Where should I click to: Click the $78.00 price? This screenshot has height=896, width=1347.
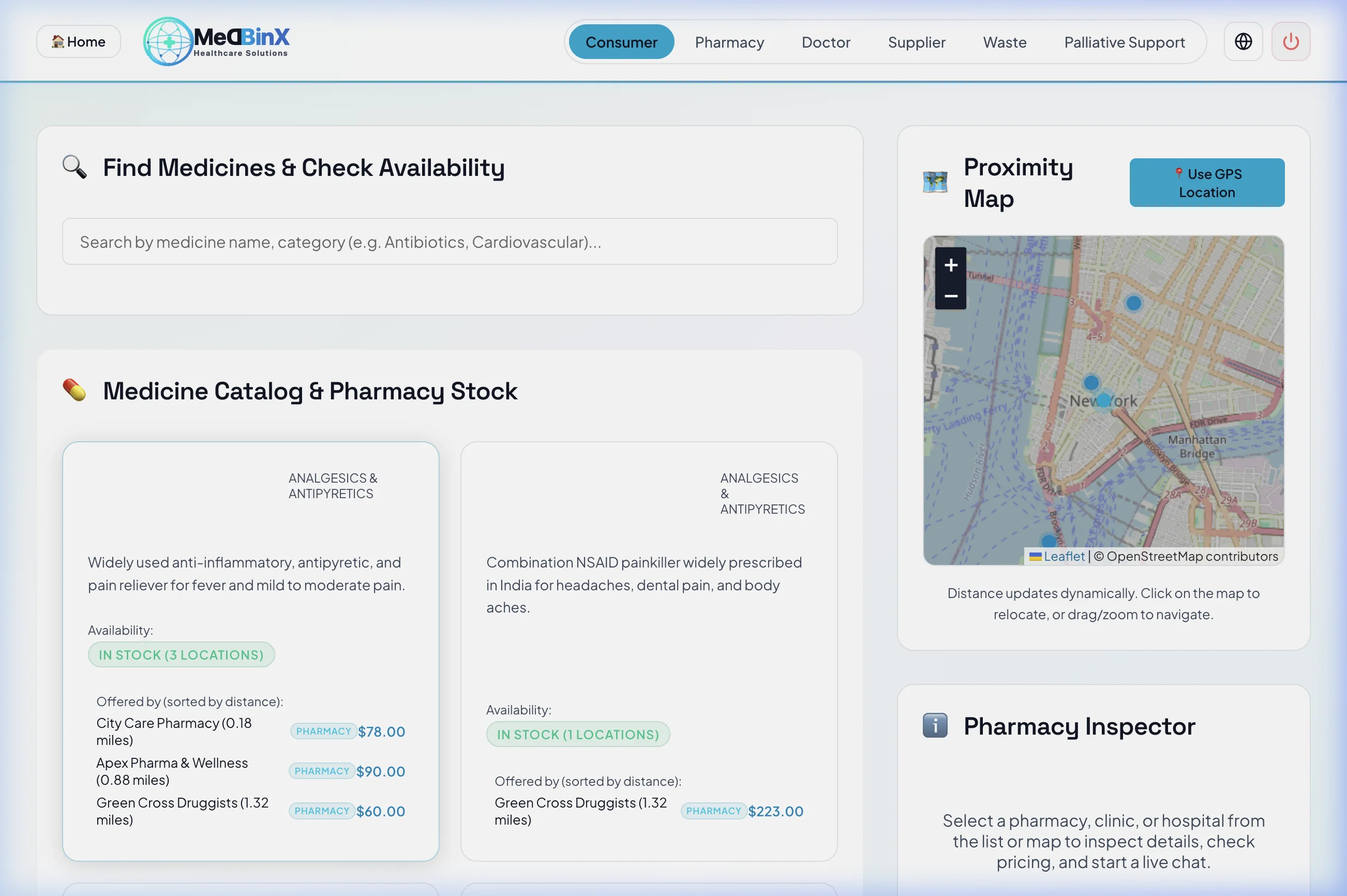point(382,731)
